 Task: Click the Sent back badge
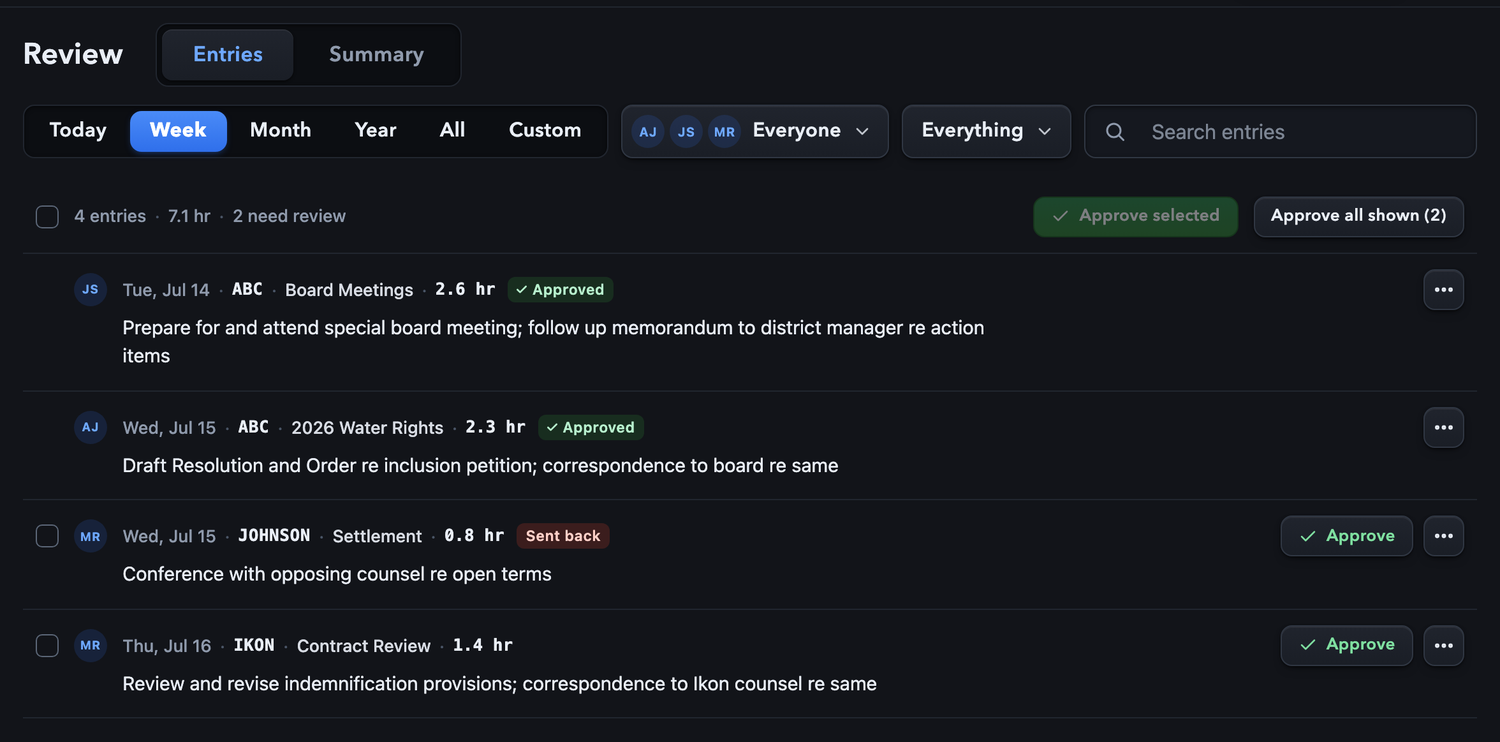(x=563, y=536)
